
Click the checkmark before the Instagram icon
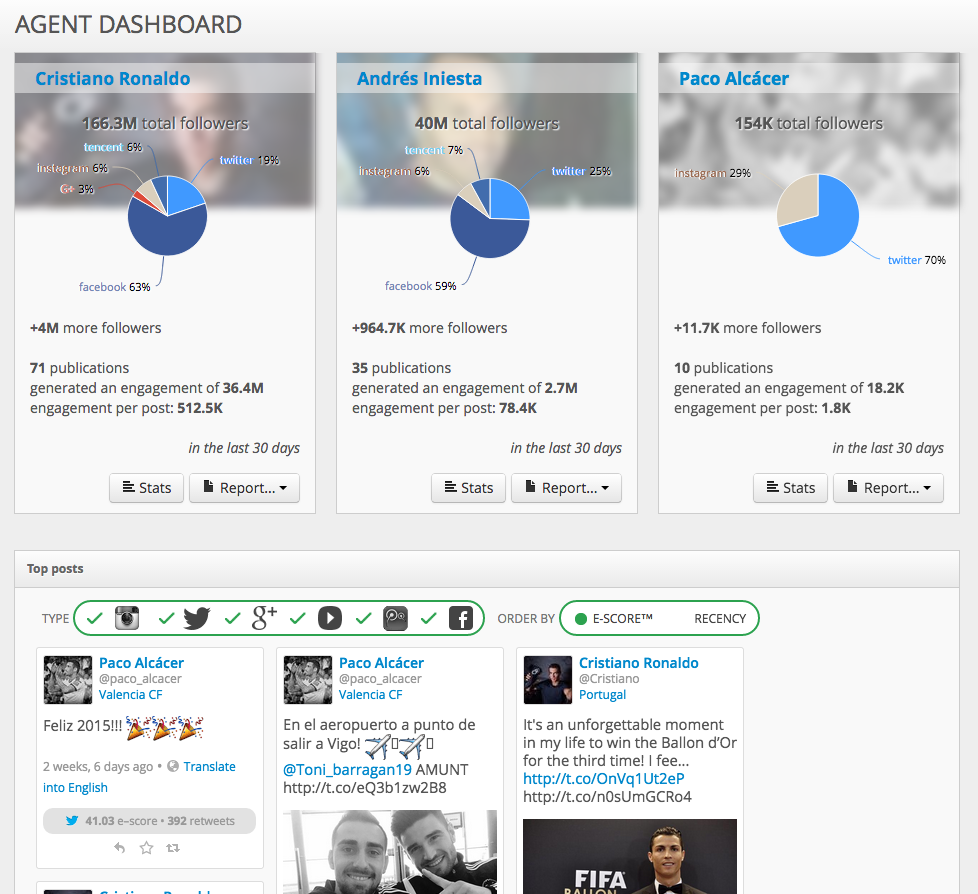point(95,618)
